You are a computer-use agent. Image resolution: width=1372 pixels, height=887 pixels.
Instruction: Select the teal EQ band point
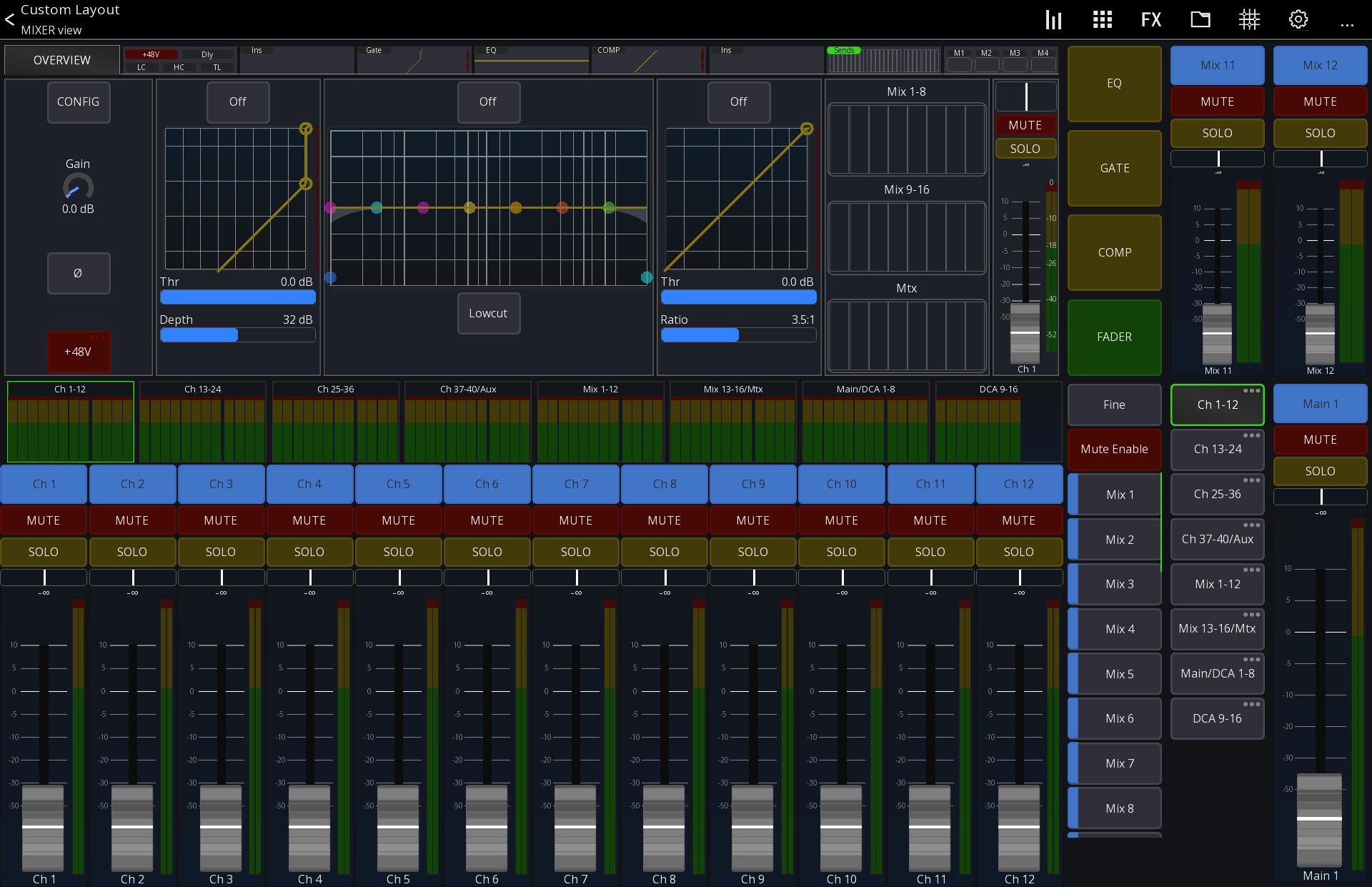pyautogui.click(x=377, y=208)
